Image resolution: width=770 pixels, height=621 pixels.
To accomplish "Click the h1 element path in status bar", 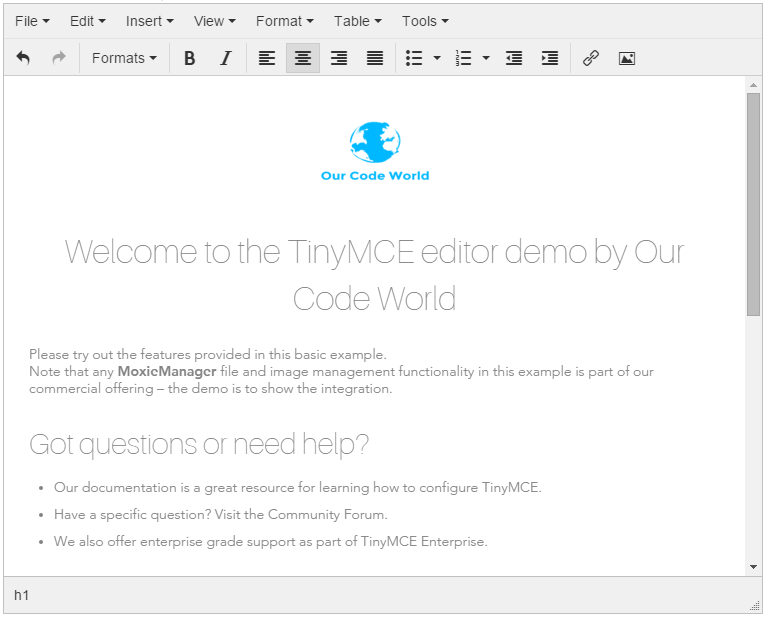I will [22, 595].
